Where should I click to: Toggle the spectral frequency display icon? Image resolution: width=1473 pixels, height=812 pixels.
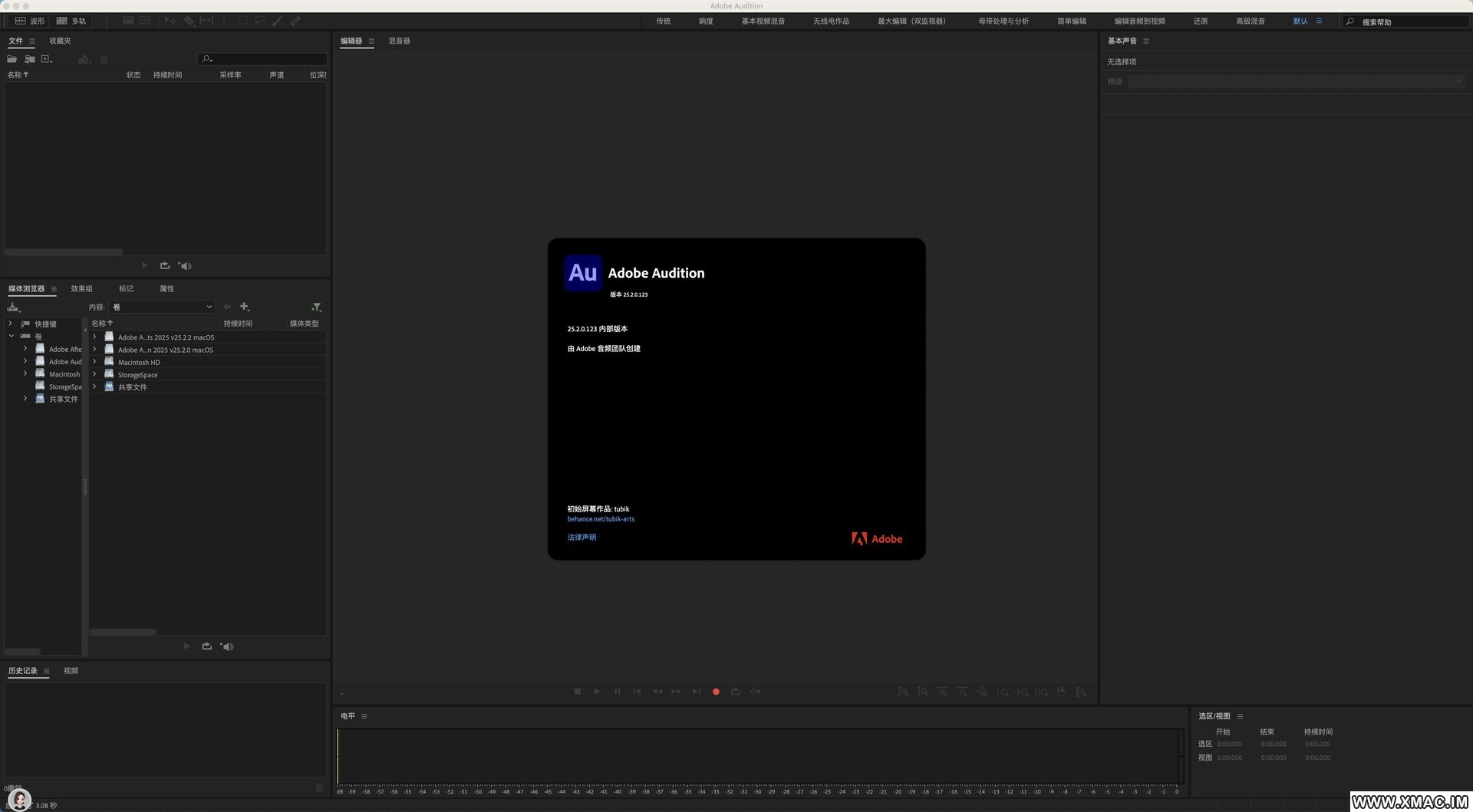128,21
